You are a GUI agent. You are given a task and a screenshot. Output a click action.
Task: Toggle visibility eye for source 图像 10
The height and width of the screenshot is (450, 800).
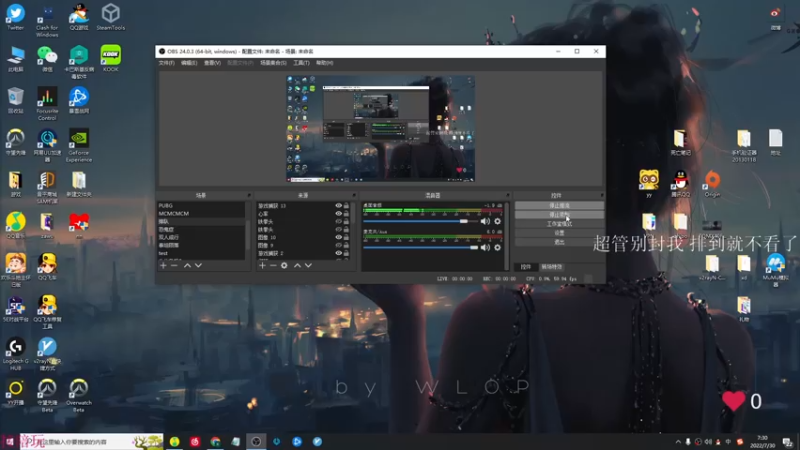(338, 237)
